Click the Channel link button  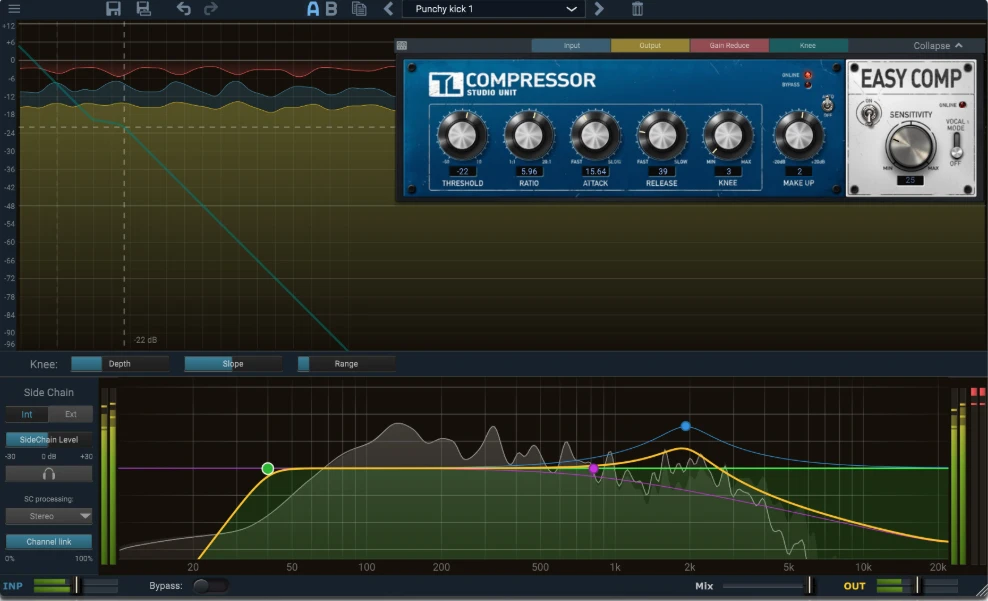[x=49, y=541]
